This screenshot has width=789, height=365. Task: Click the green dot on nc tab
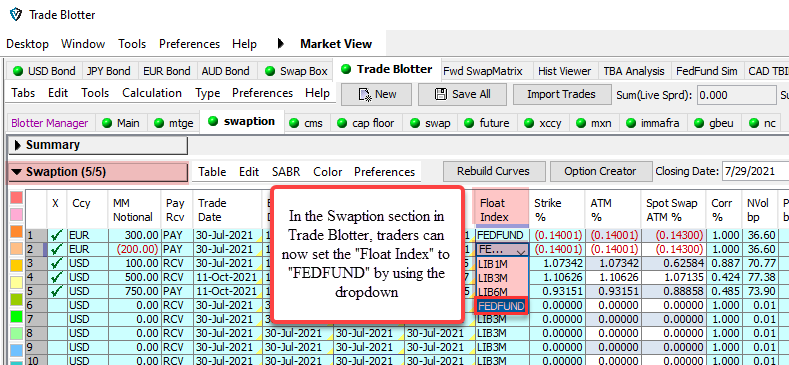(754, 123)
